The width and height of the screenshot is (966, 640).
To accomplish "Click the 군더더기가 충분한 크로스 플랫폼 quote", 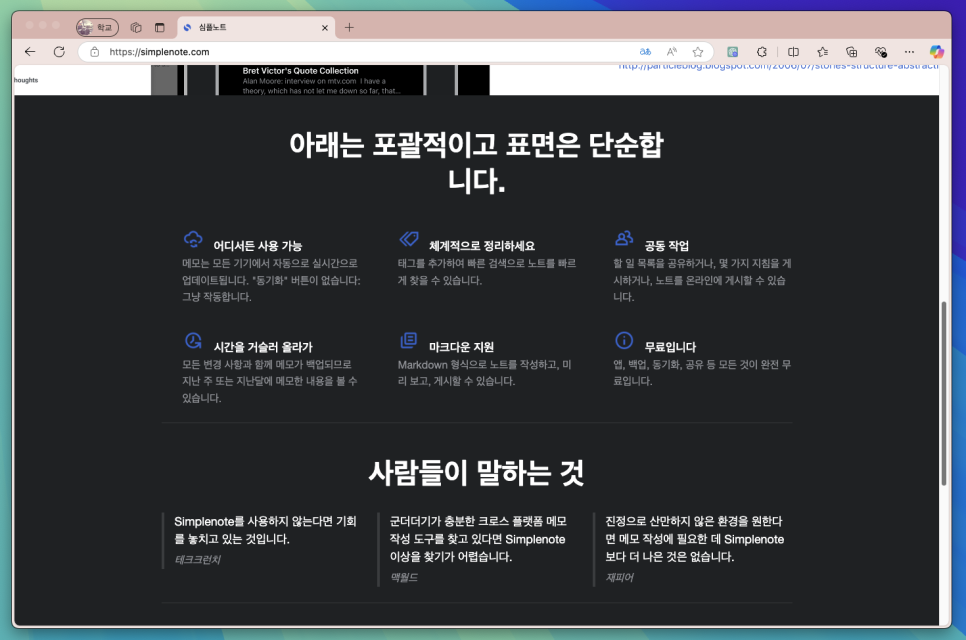I will coord(477,539).
